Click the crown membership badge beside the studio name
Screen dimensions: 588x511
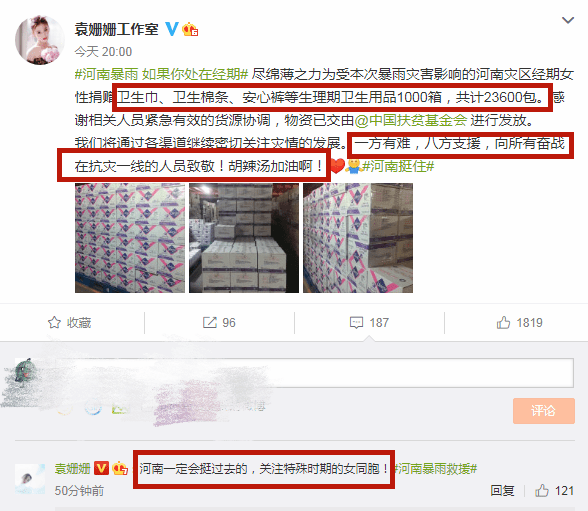[190, 29]
